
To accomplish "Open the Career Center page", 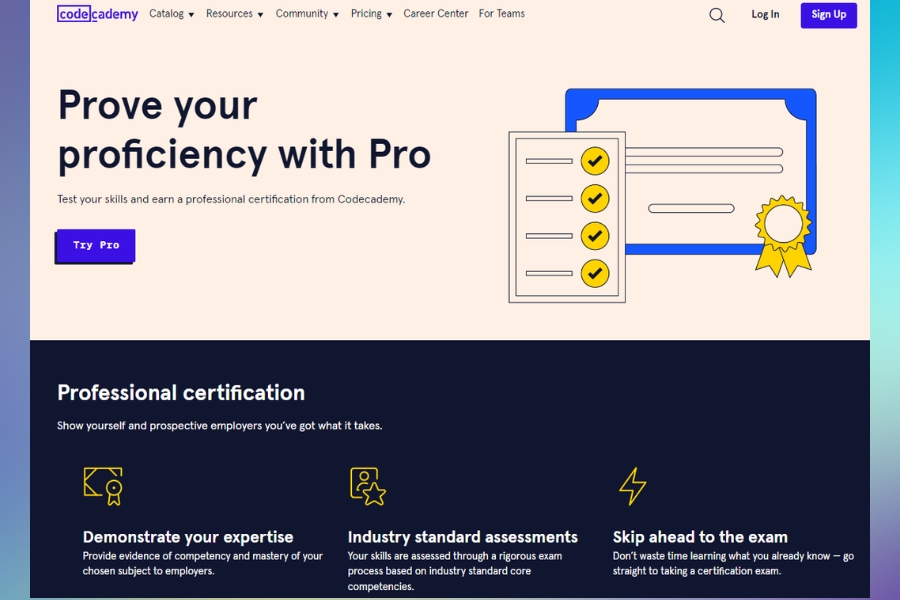I will point(436,14).
